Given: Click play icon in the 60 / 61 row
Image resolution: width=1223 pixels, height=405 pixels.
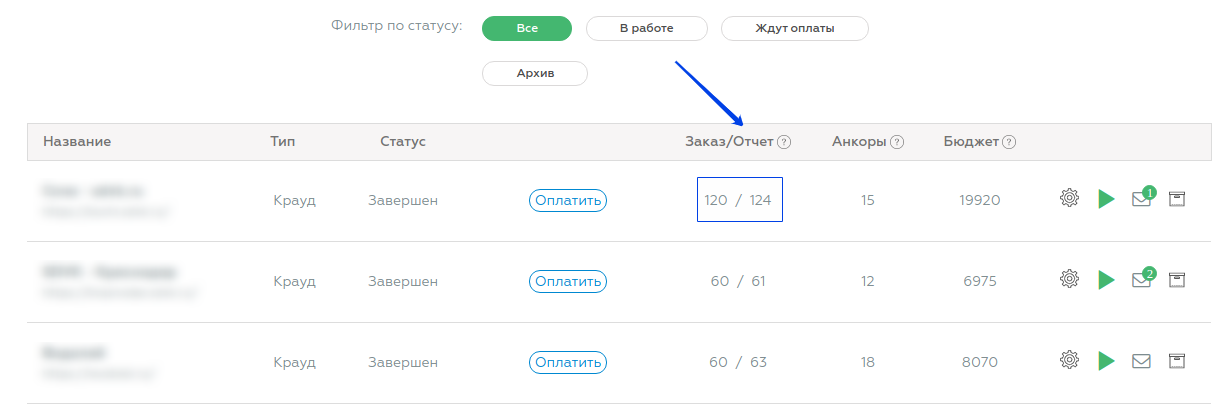Looking at the screenshot, I should [x=1106, y=280].
